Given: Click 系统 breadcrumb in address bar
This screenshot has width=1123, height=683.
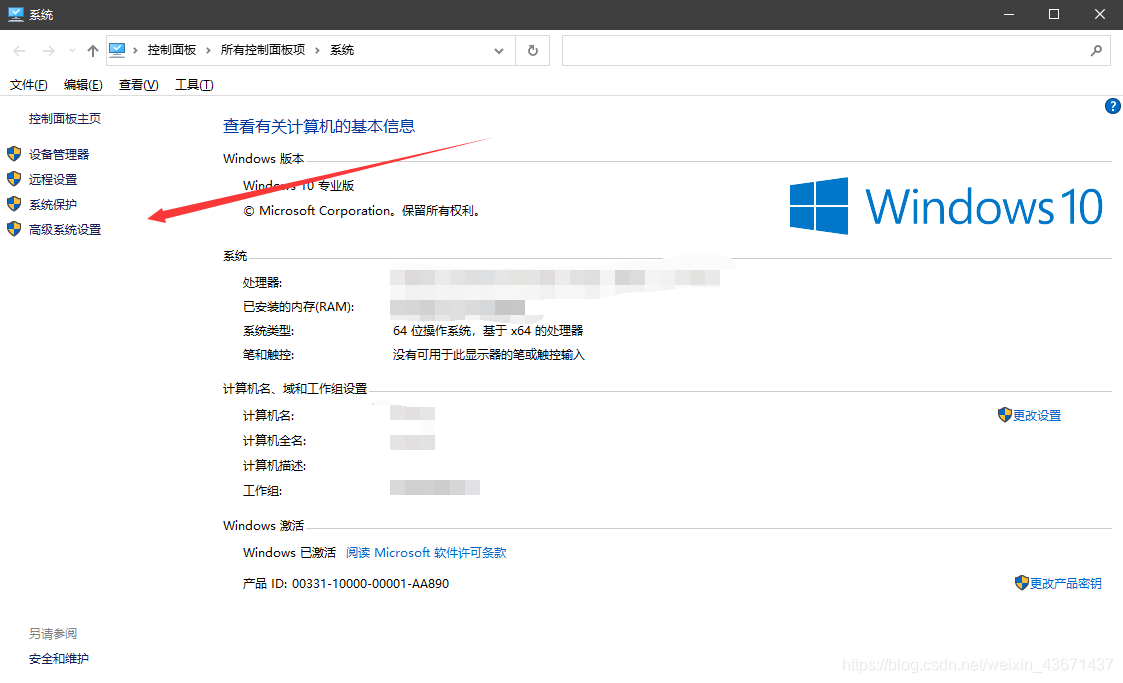Looking at the screenshot, I should point(342,50).
